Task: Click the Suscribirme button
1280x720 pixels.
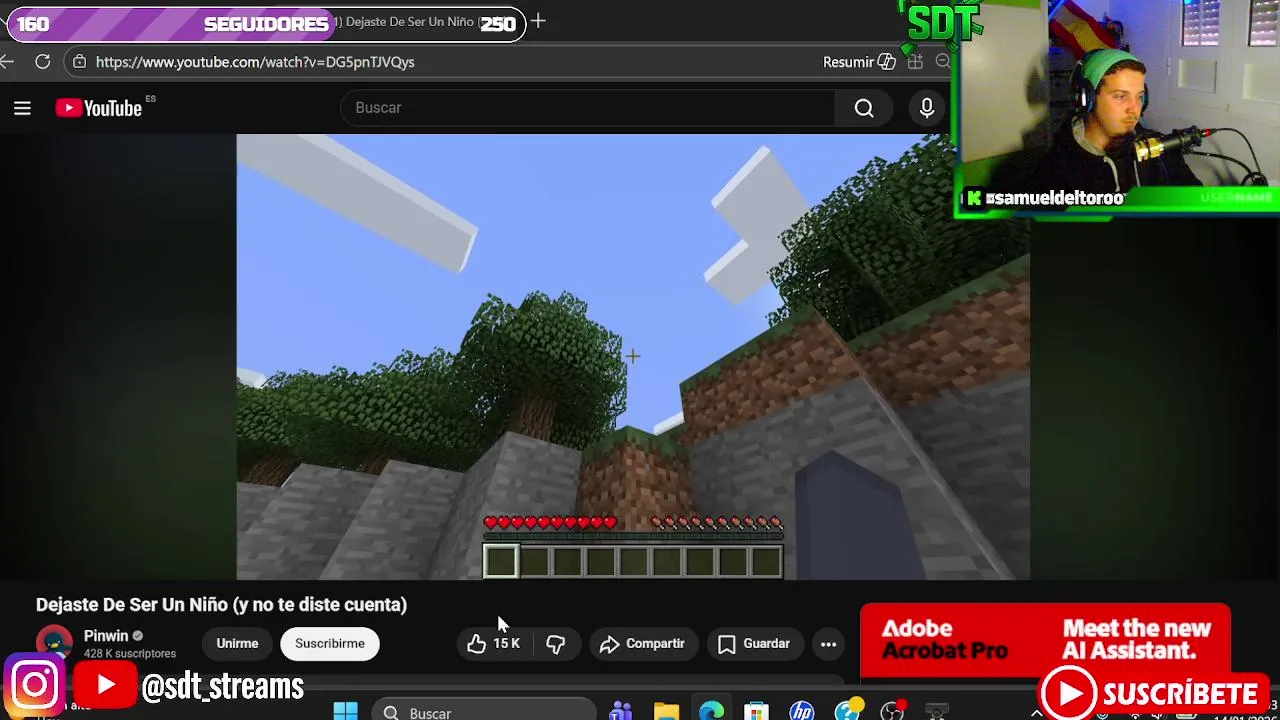Action: (x=330, y=644)
